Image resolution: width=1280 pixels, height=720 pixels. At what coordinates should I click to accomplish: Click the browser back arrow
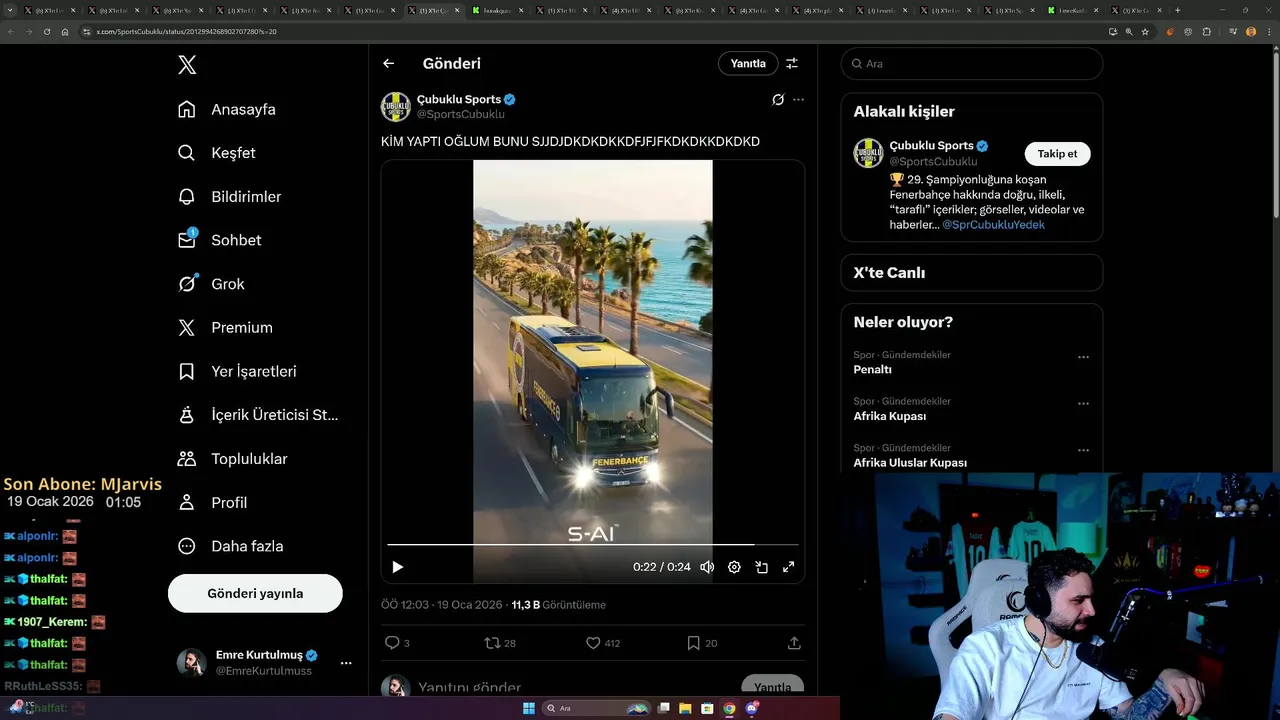point(11,31)
